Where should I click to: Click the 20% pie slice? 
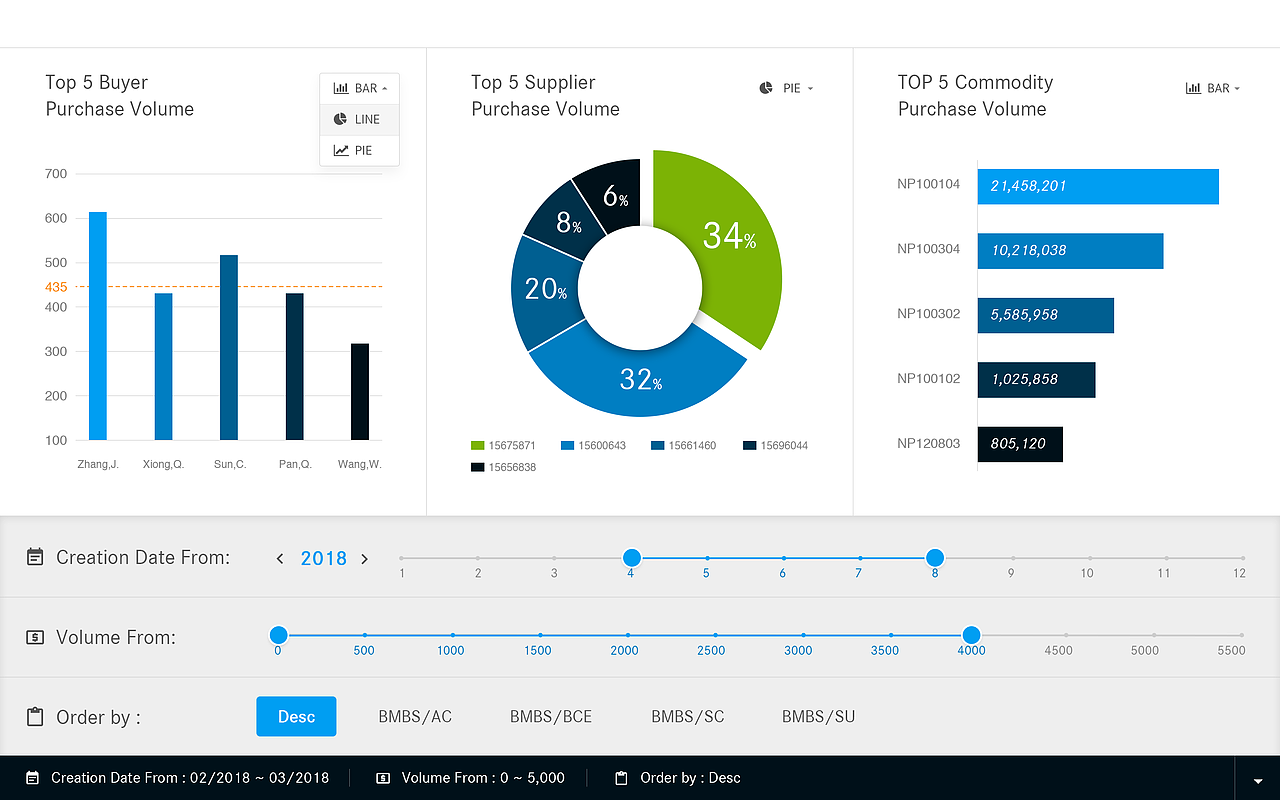click(x=547, y=290)
